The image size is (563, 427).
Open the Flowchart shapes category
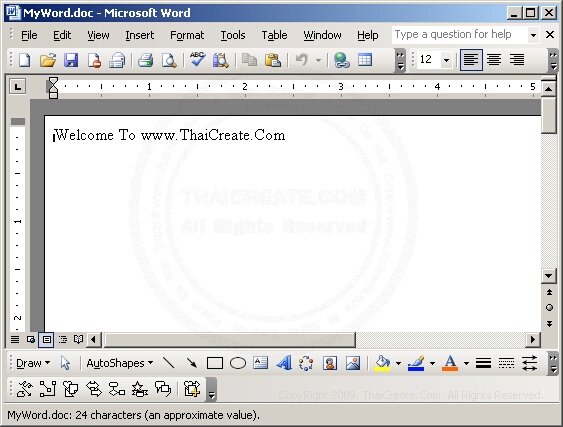[x=117, y=389]
